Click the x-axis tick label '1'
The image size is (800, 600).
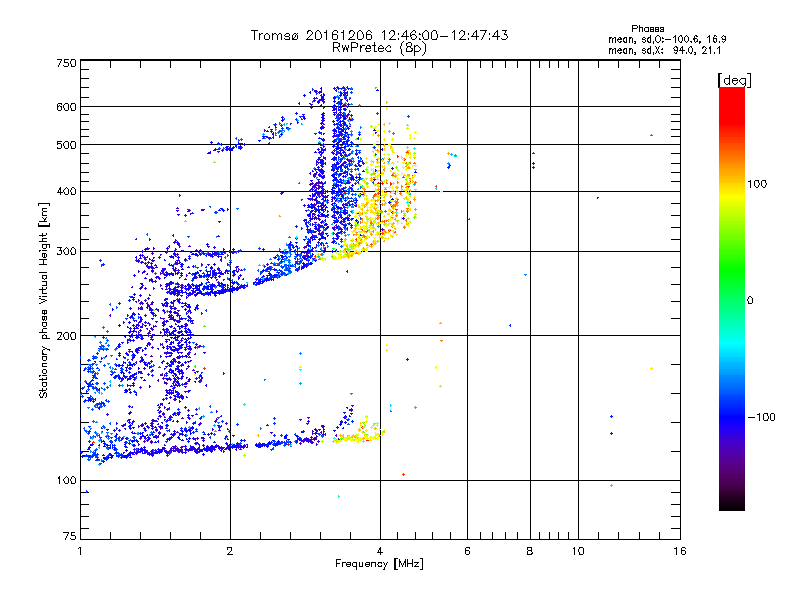pyautogui.click(x=80, y=551)
